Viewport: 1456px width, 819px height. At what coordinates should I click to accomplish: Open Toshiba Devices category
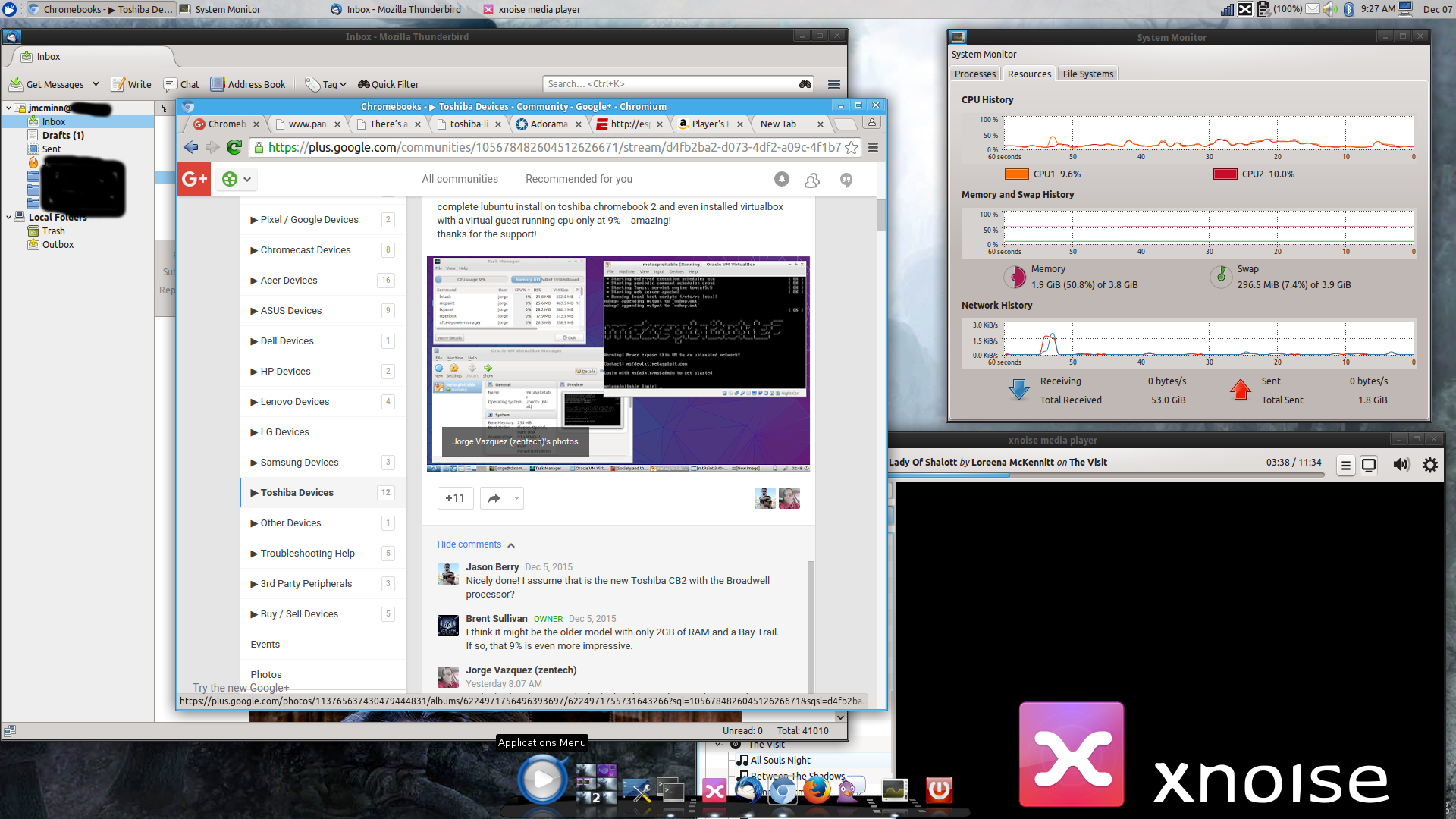[x=322, y=493]
